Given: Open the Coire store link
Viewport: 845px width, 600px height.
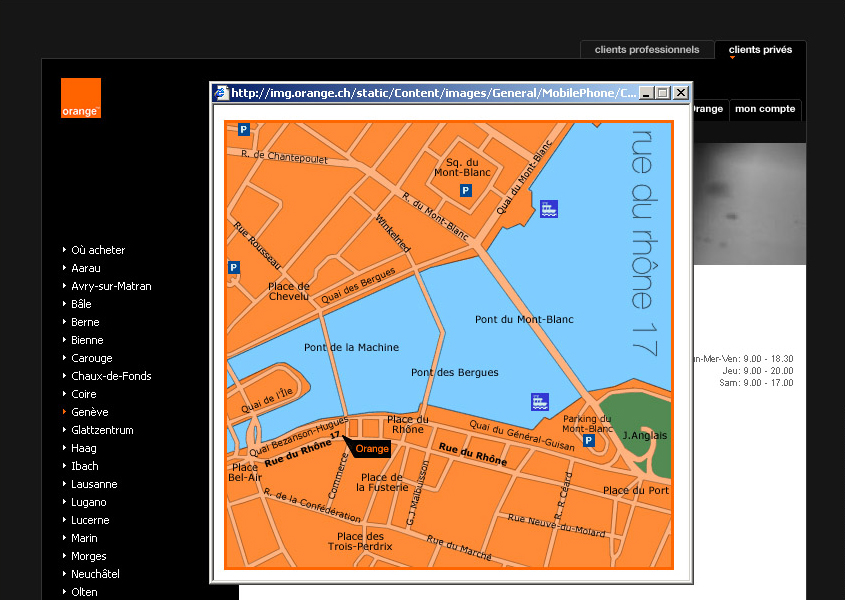Looking at the screenshot, I should [x=84, y=394].
